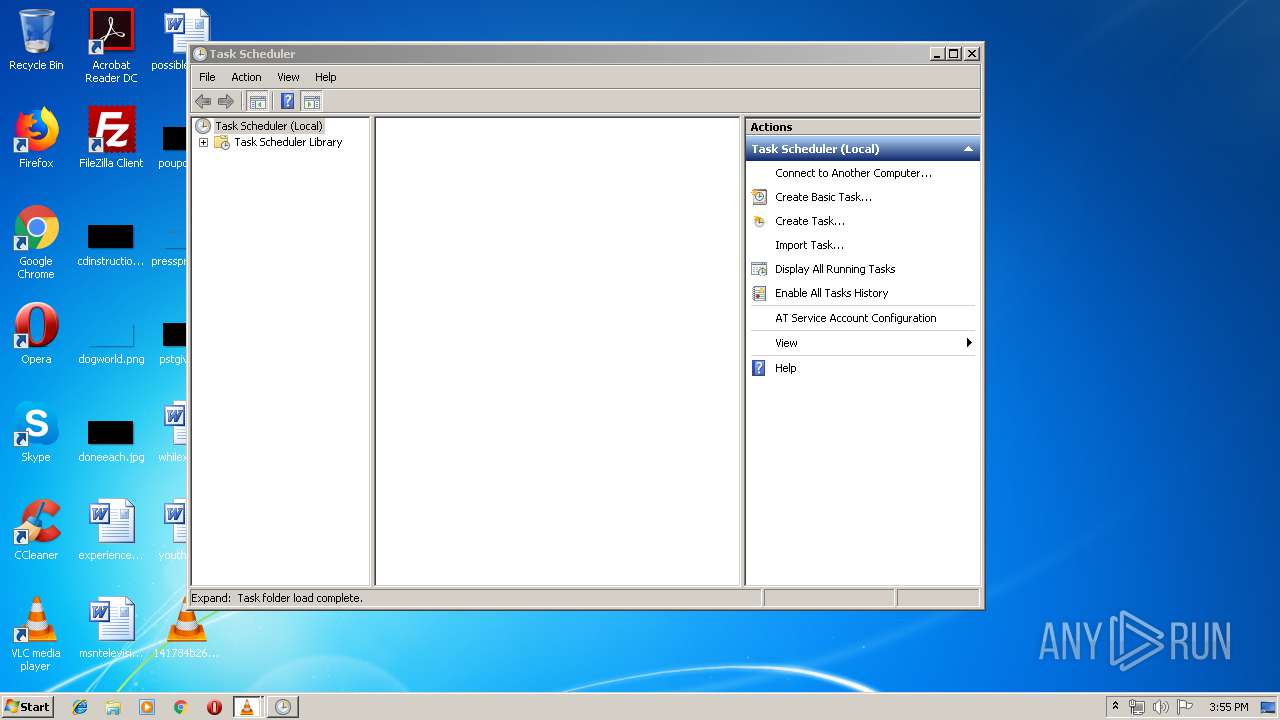Click the Action Center flag tray icon
This screenshot has height=720, width=1280.
[x=1185, y=707]
